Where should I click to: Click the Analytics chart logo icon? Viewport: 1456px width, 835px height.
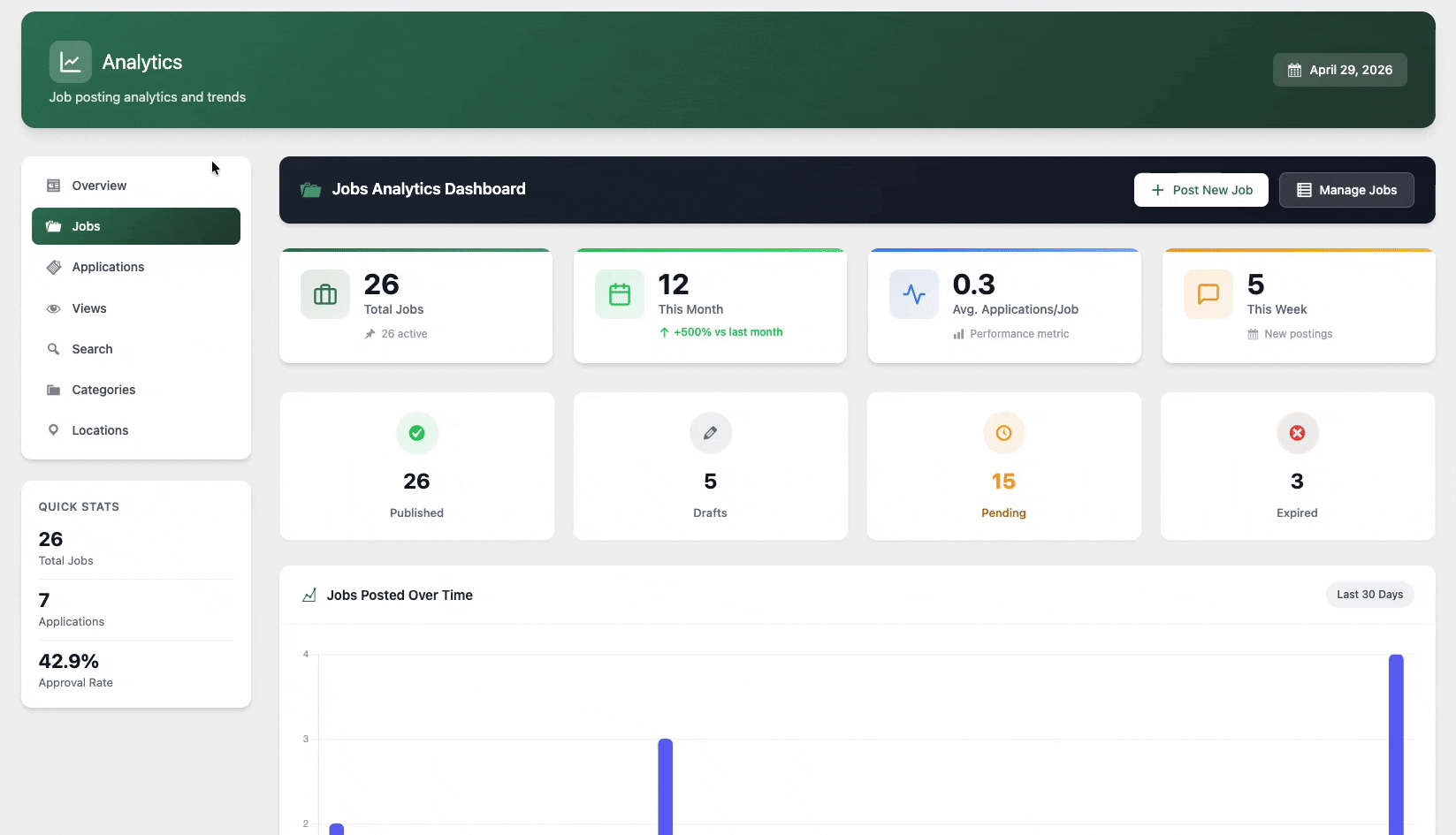tap(70, 62)
